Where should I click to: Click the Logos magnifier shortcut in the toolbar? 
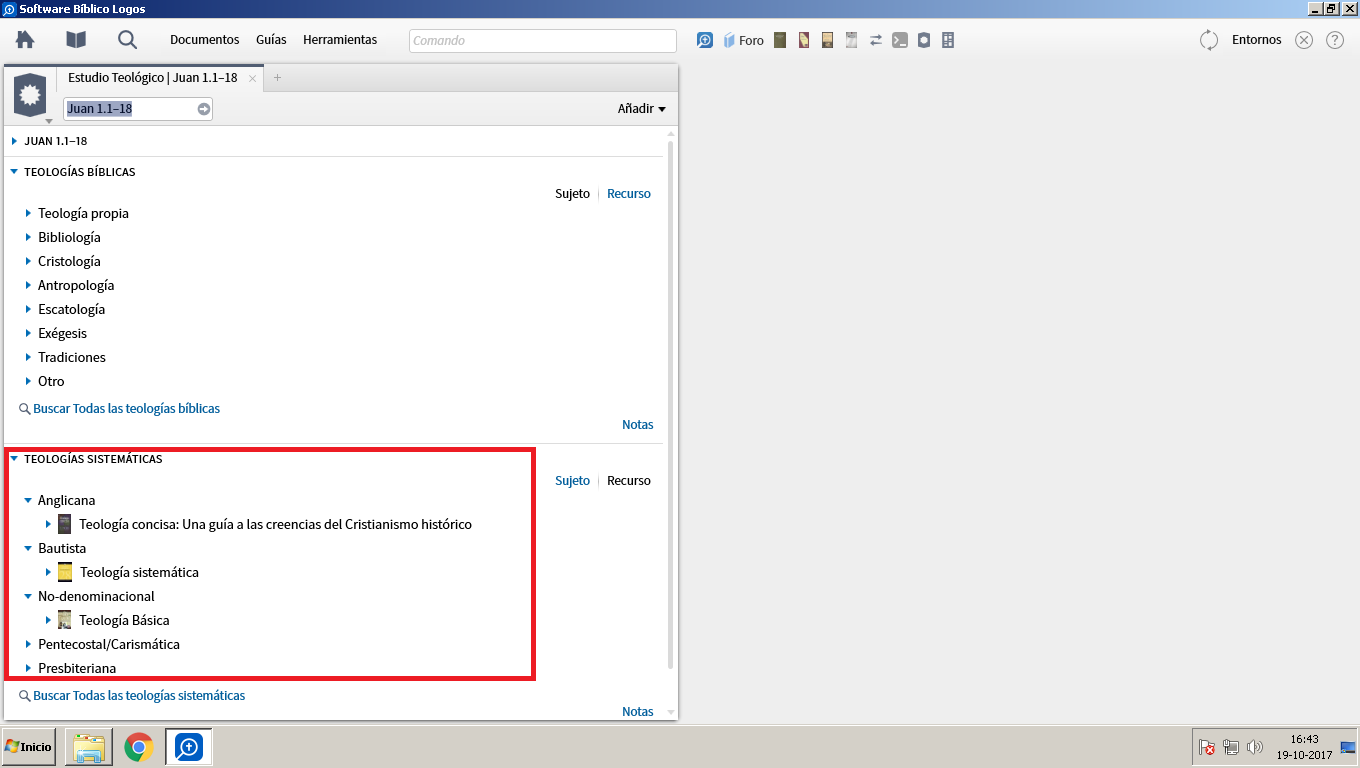[x=705, y=40]
